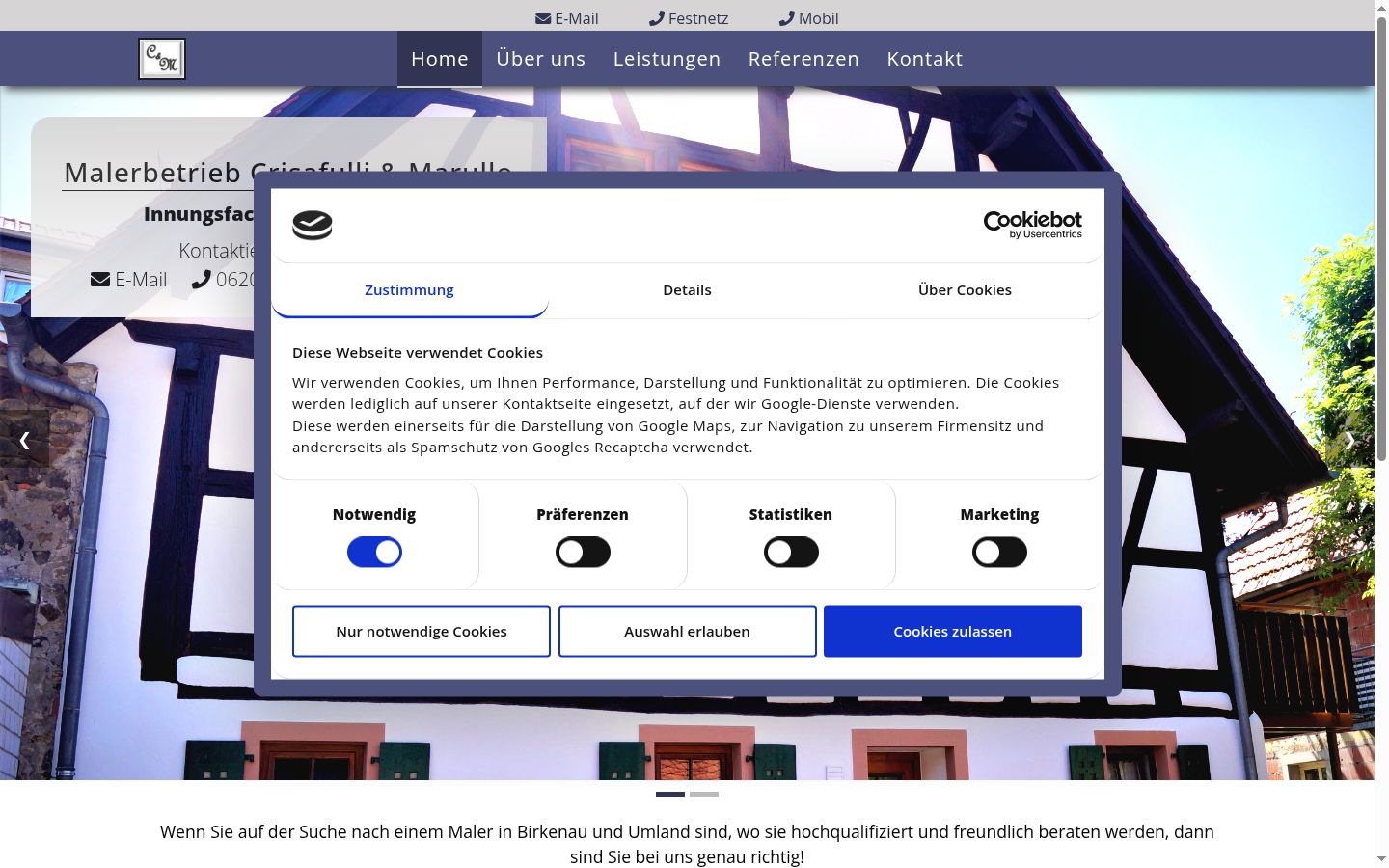The image size is (1389, 868).
Task: Click the C&M company logo
Action: 162,59
